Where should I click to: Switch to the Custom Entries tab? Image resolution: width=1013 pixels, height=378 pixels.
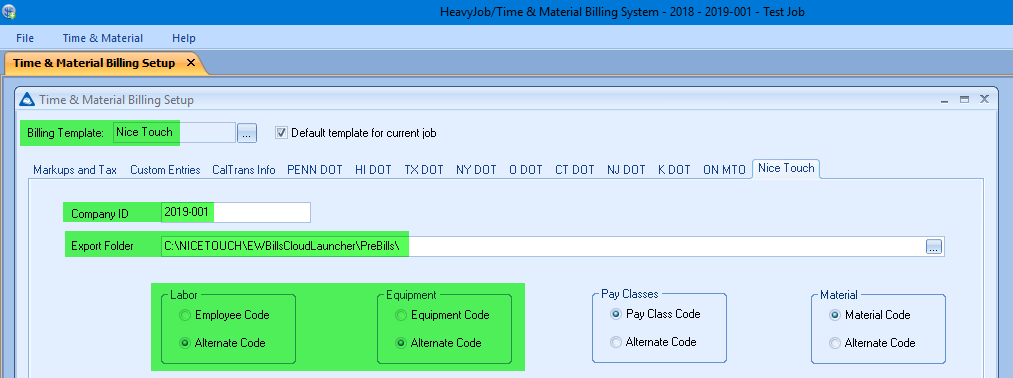[x=165, y=170]
